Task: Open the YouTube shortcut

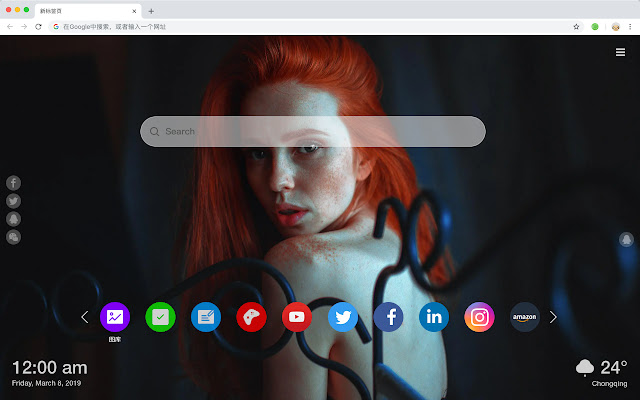Action: click(x=297, y=317)
